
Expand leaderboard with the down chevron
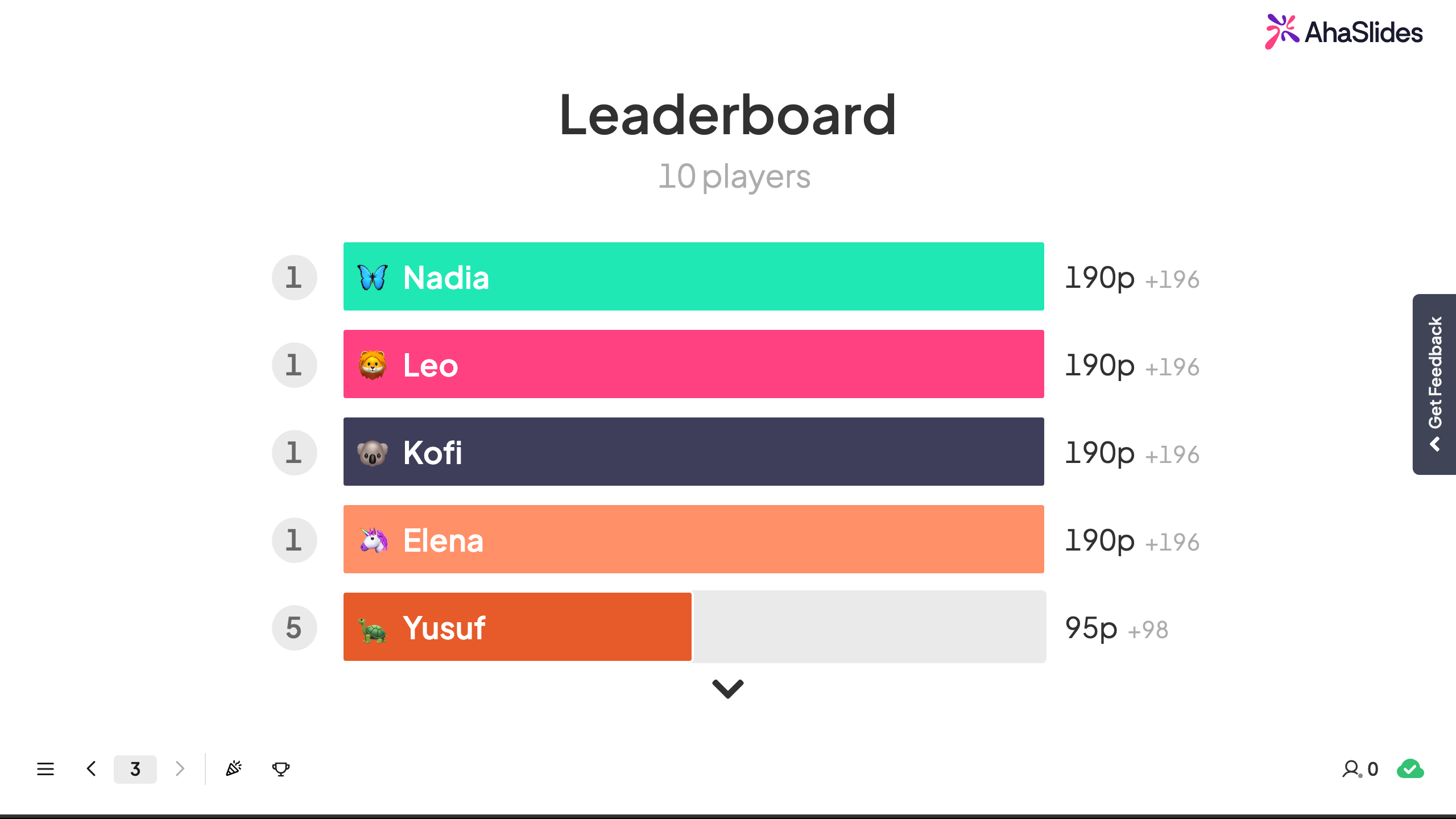coord(728,689)
